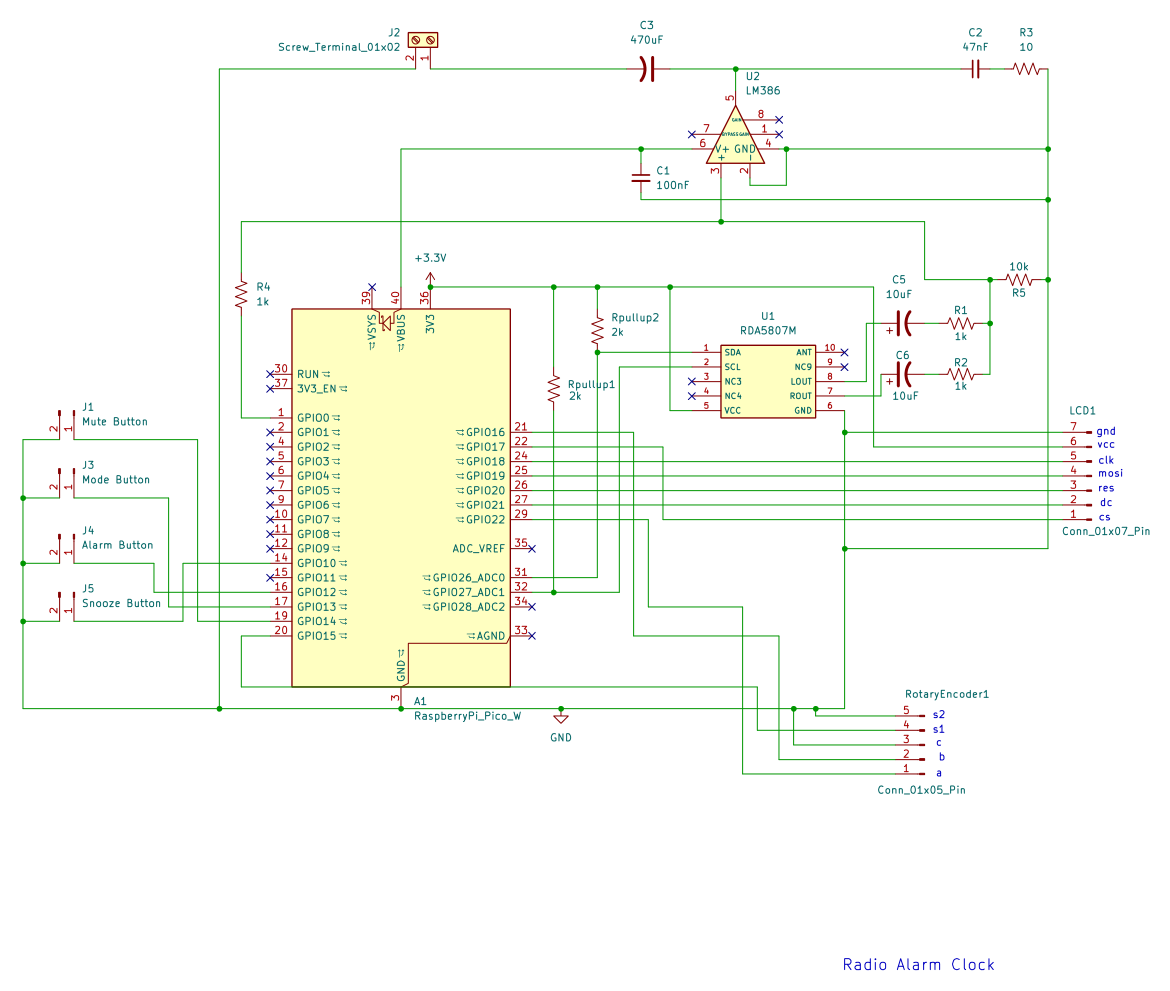The image size is (1170, 991).
Task: Select the 'mosi' LCD pin label
Action: pos(1110,474)
